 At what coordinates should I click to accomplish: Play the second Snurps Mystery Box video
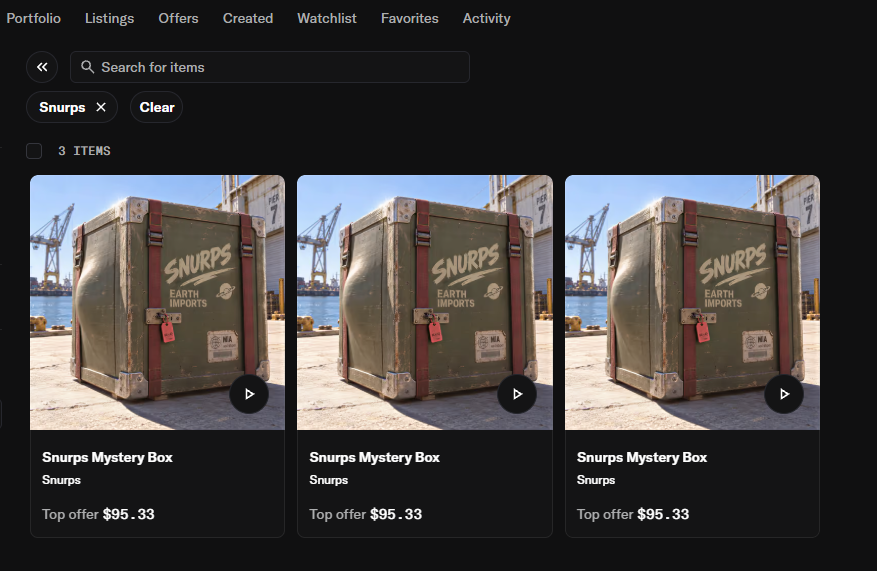pyautogui.click(x=517, y=394)
